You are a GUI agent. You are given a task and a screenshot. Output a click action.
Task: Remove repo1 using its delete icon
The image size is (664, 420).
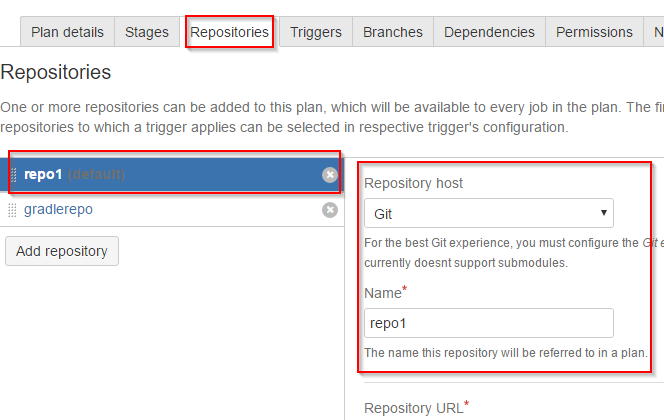(x=329, y=174)
